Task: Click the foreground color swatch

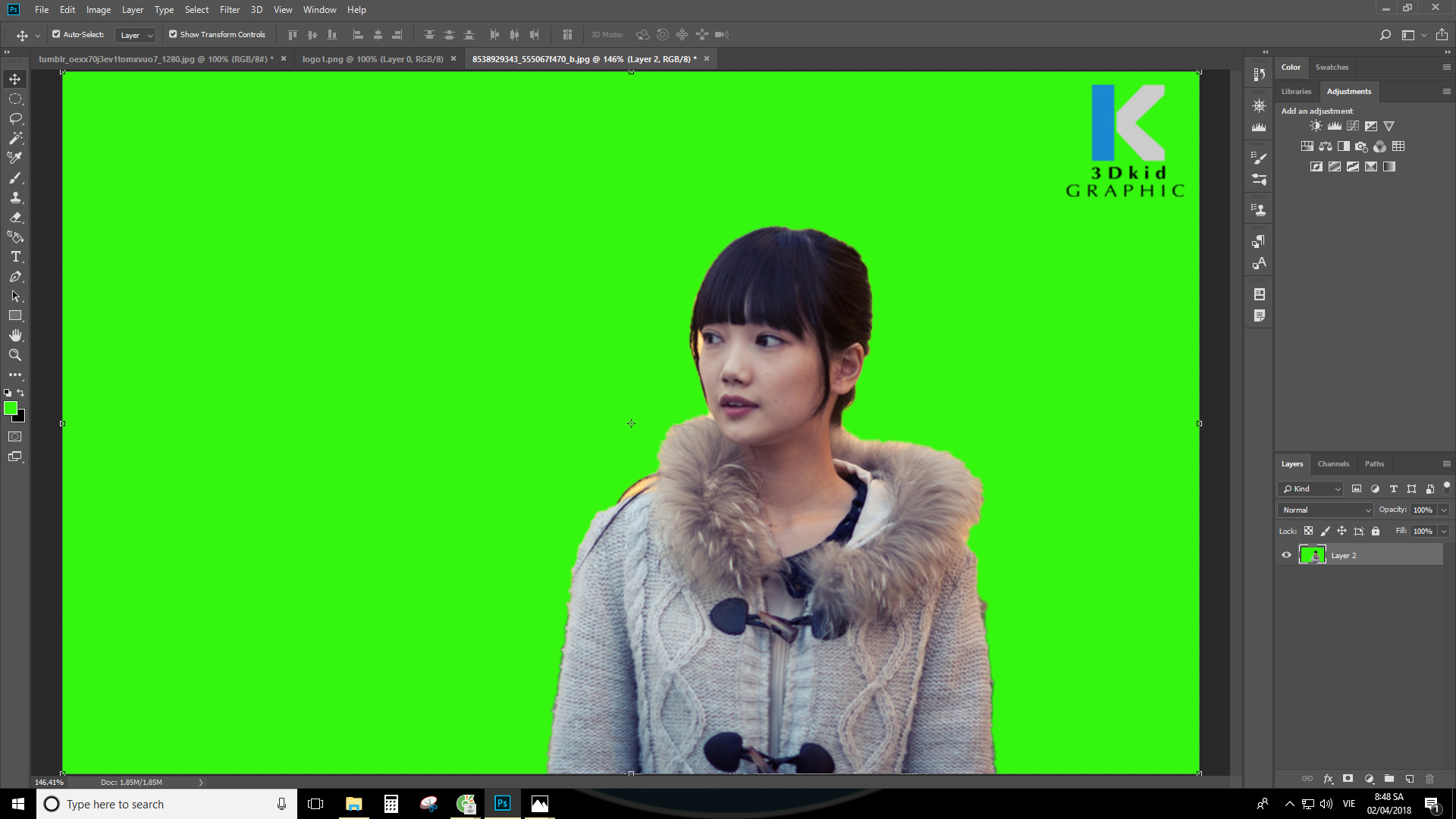Action: (x=11, y=409)
